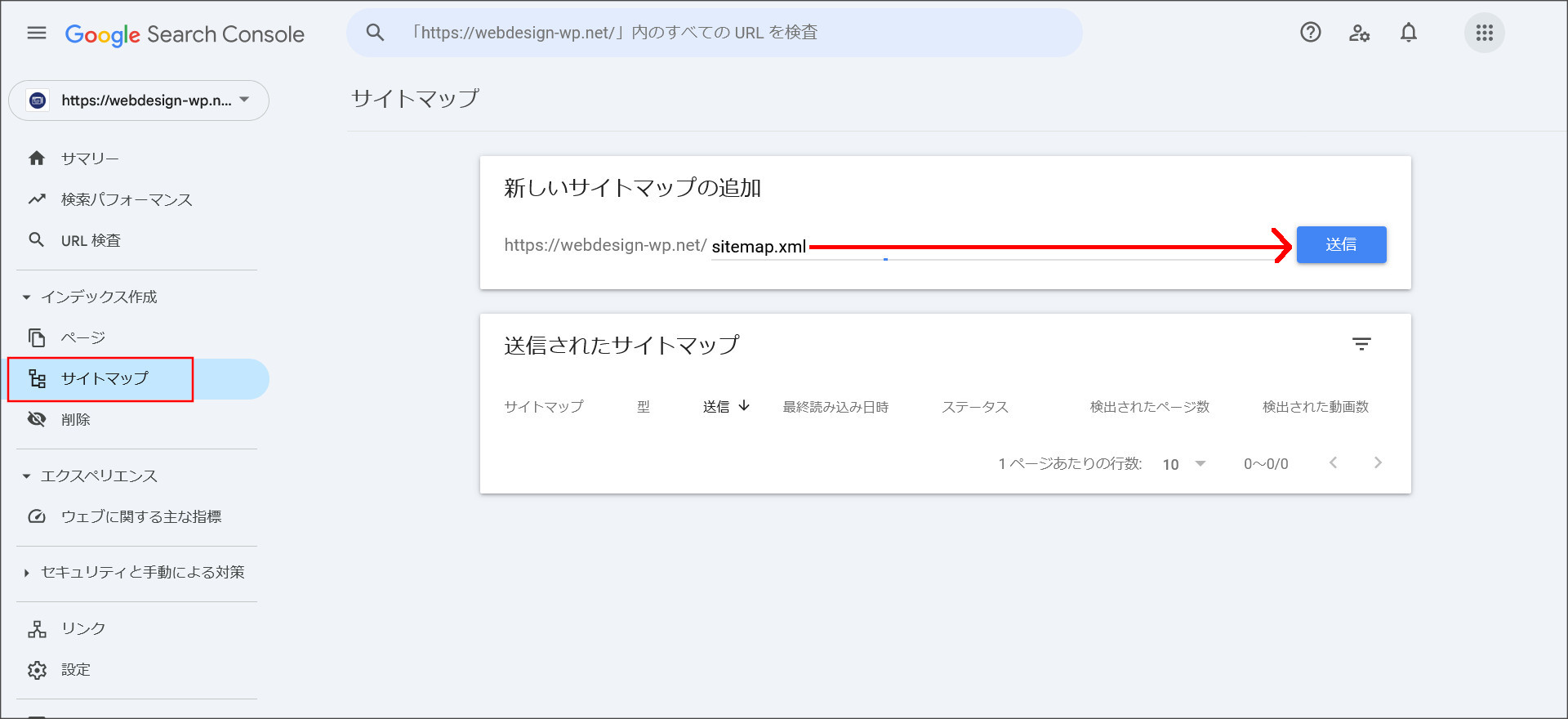Open the property selector dropdown for webdesign-wp.net

[x=139, y=100]
